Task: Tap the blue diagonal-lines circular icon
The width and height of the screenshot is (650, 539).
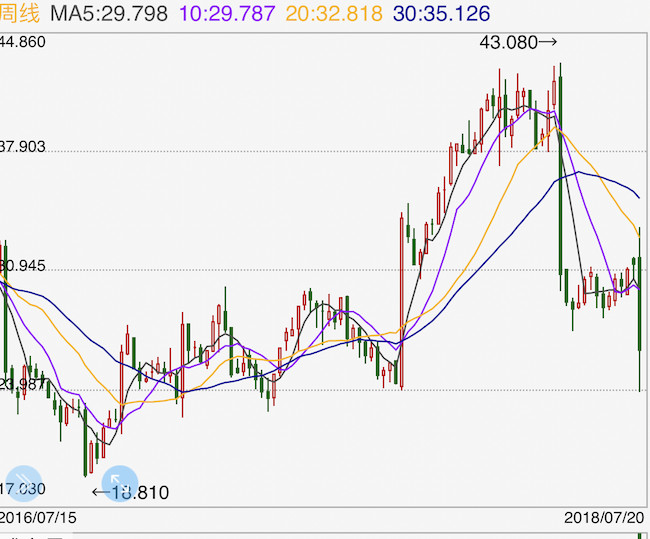Action: pyautogui.click(x=23, y=483)
